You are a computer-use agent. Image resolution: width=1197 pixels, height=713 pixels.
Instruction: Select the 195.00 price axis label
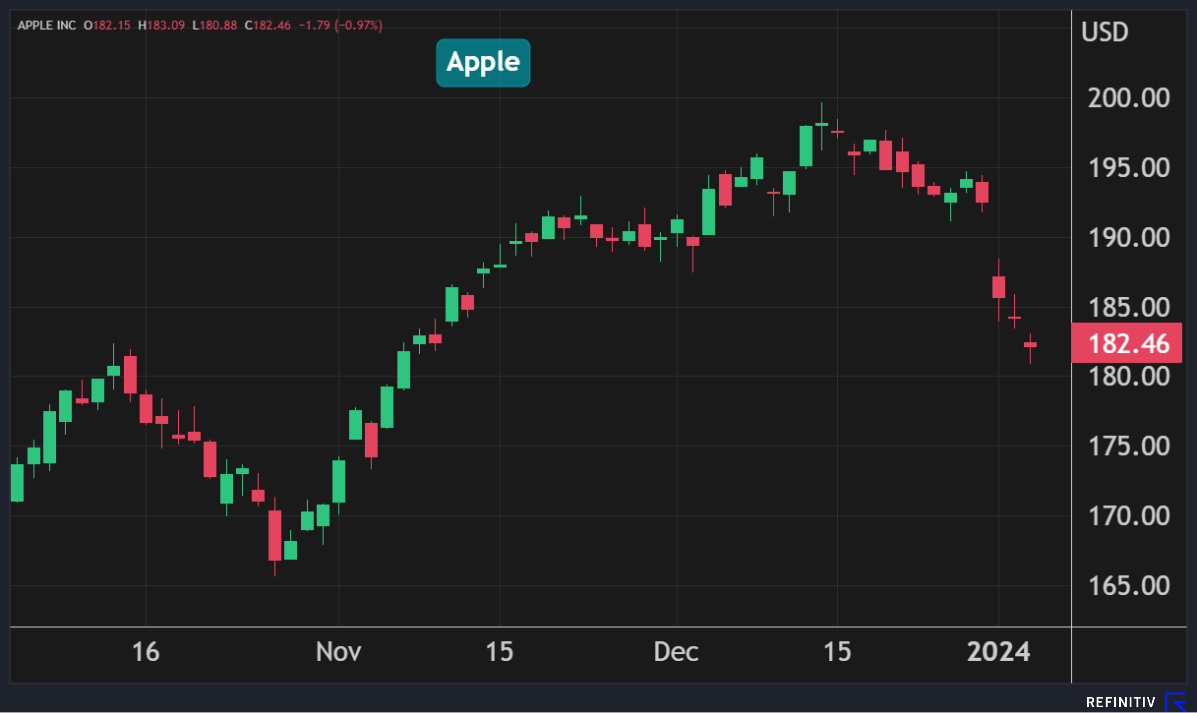pos(1126,168)
